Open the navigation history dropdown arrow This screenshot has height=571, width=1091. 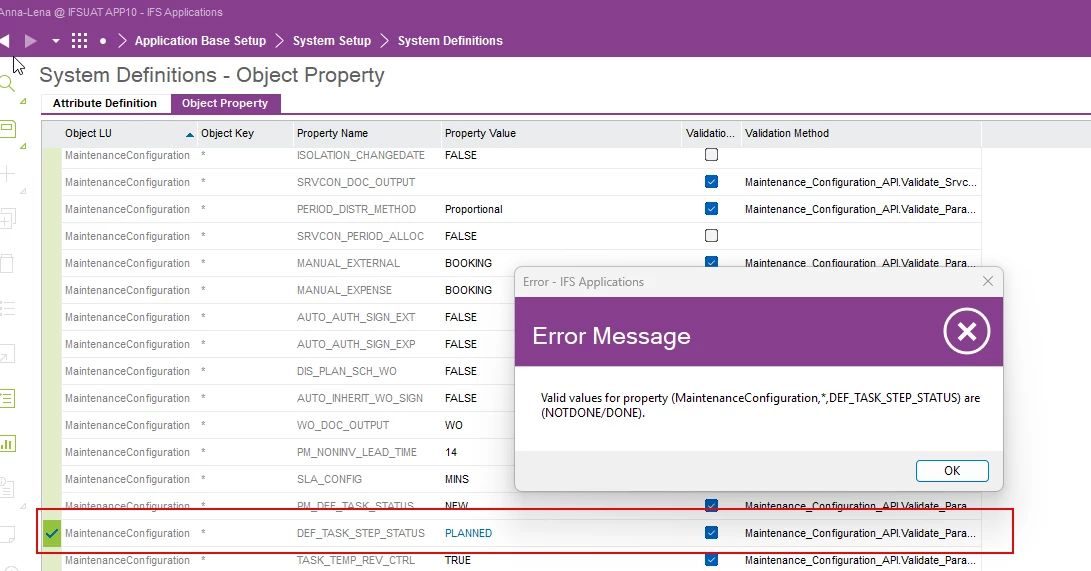point(56,41)
